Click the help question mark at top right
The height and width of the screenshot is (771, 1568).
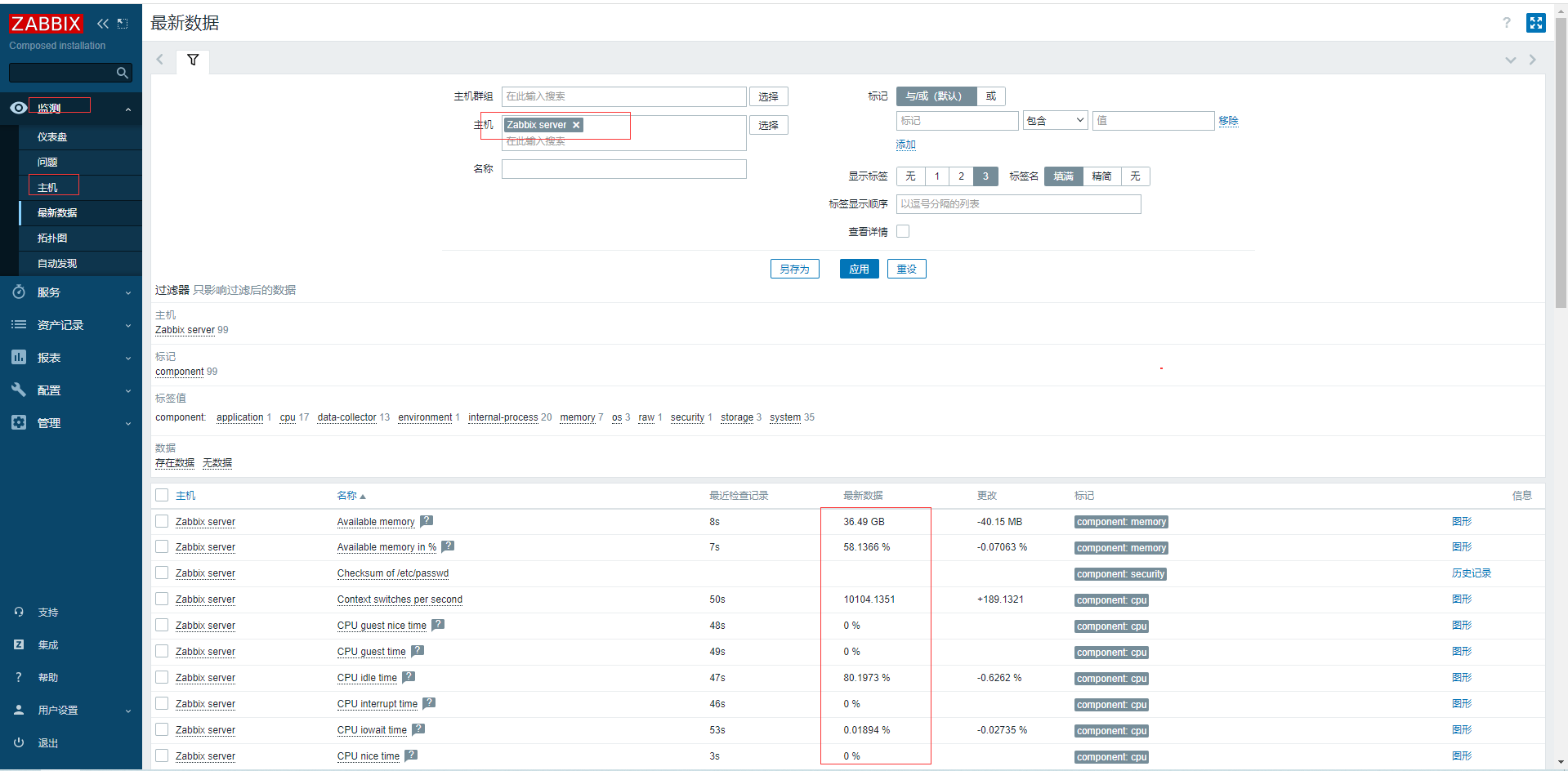1507,23
